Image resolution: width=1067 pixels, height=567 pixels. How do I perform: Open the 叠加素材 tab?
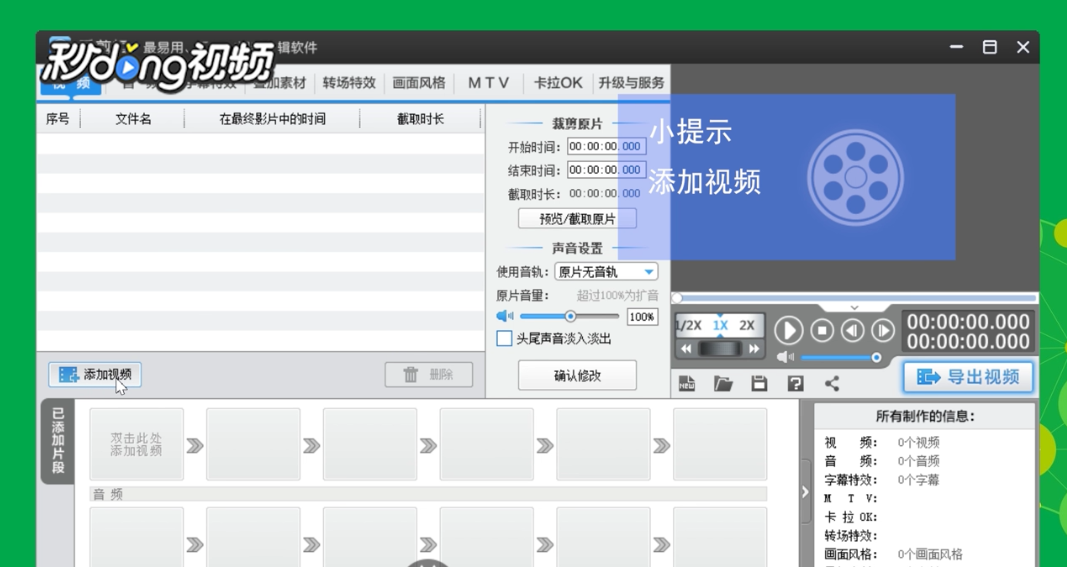pos(280,83)
